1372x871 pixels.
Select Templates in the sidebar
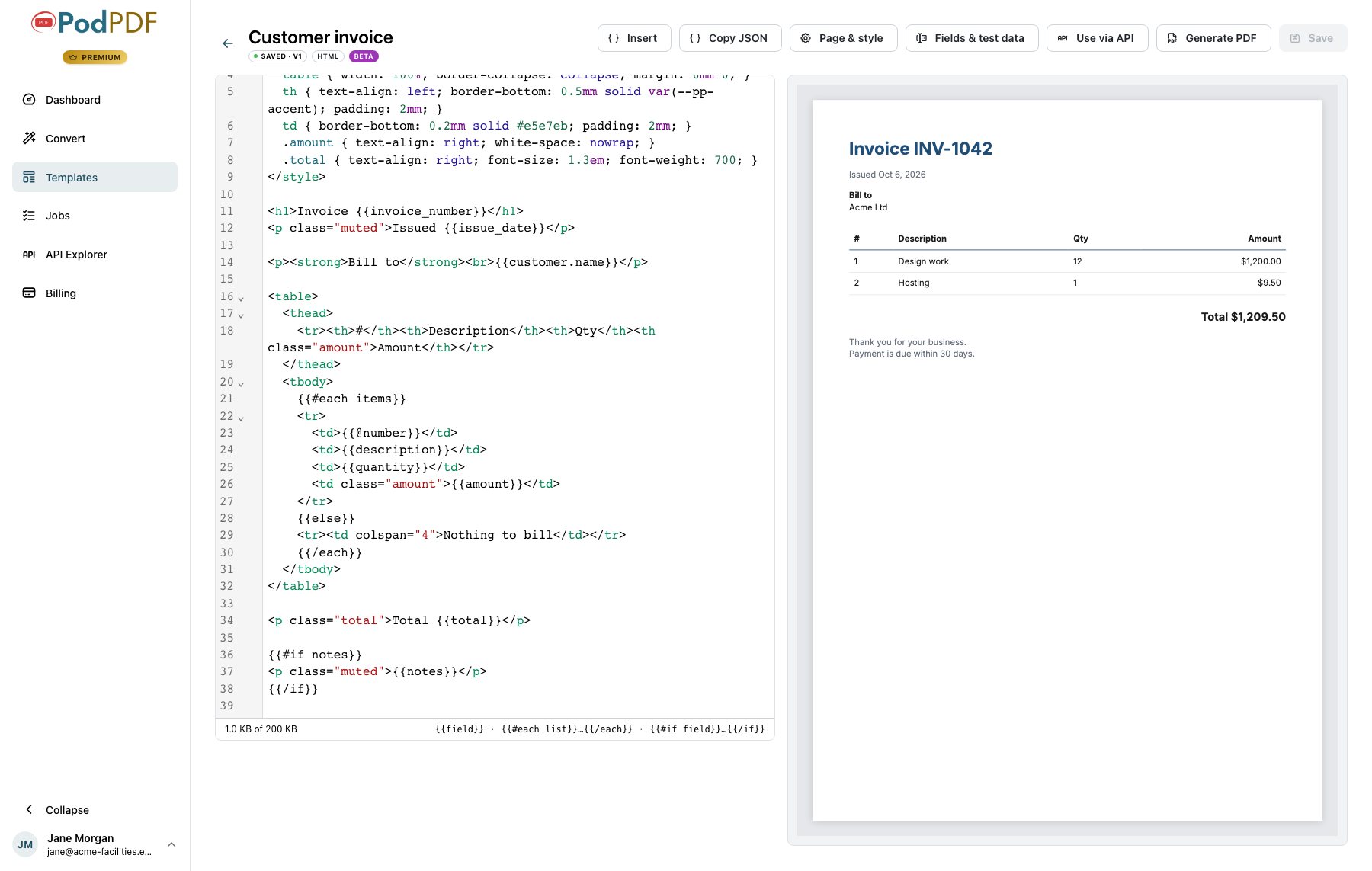point(95,177)
